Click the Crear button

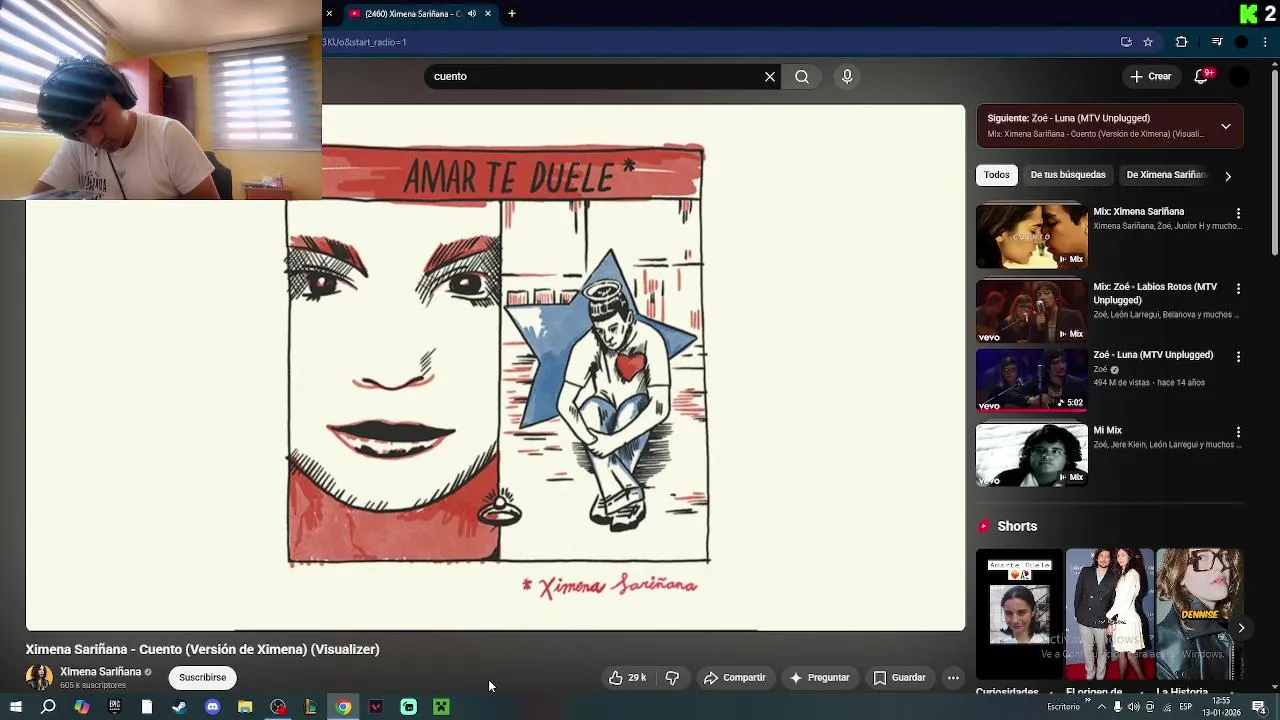coord(1150,76)
